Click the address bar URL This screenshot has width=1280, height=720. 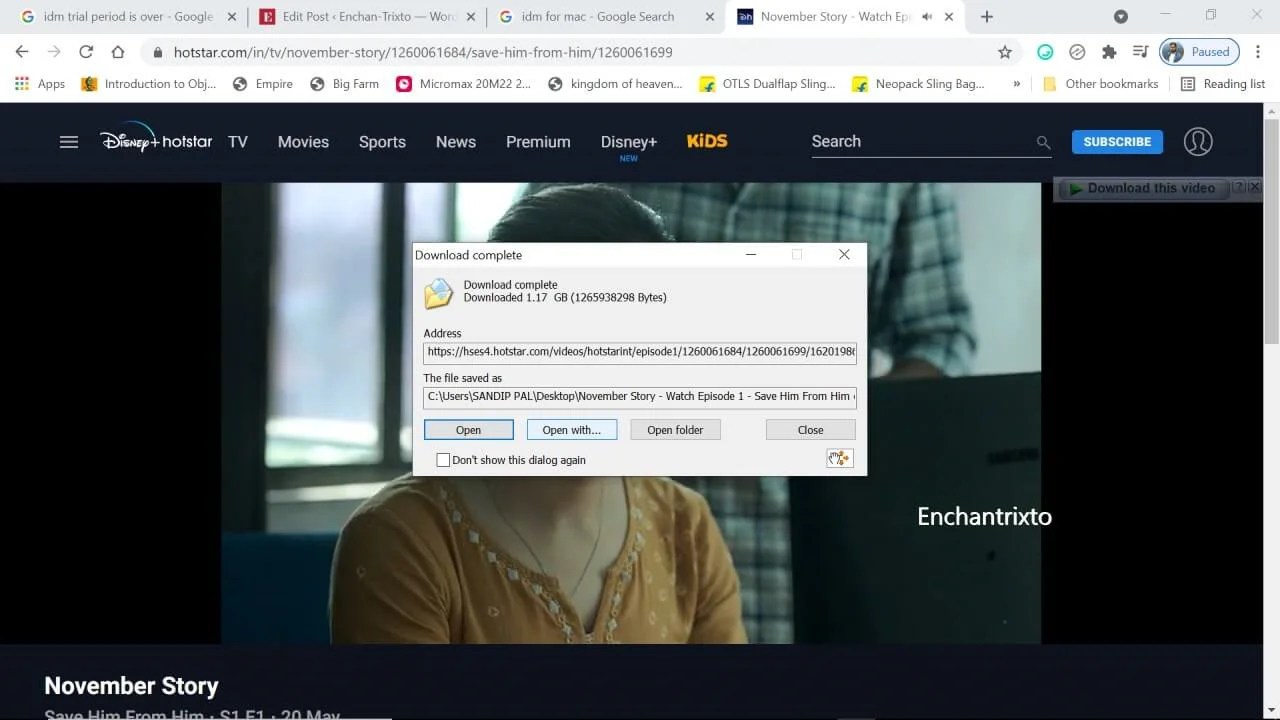pyautogui.click(x=423, y=52)
